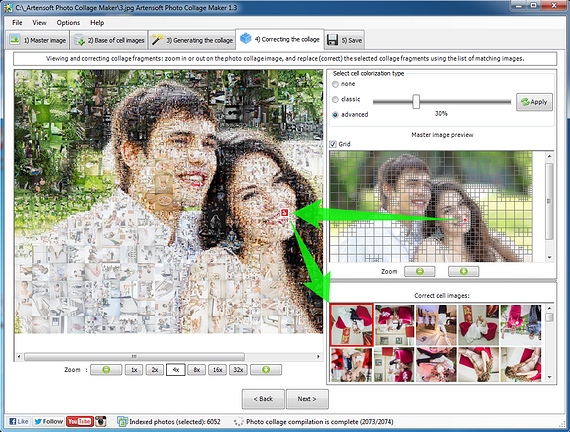
Task: Click the Apply colorization button
Action: (x=534, y=102)
